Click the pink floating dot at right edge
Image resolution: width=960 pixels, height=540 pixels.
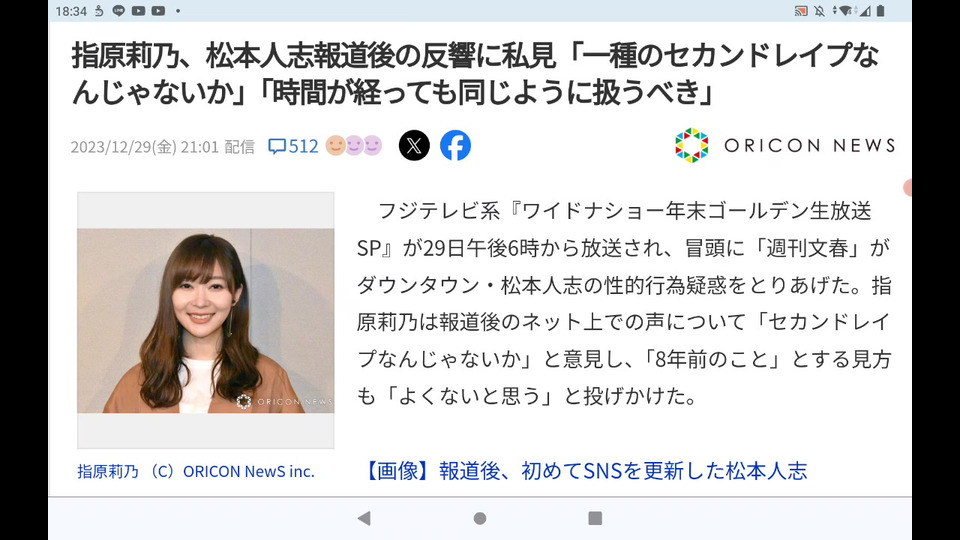click(x=907, y=188)
